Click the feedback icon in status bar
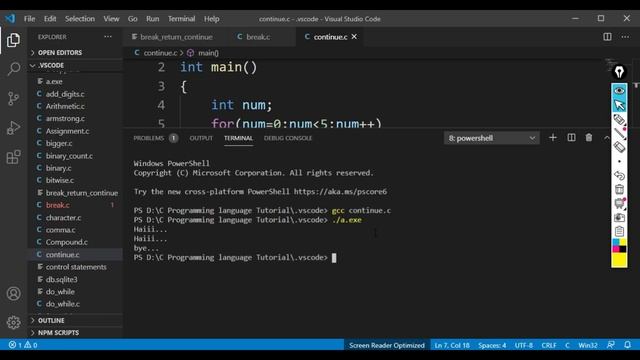The height and width of the screenshot is (360, 640). coord(611,345)
